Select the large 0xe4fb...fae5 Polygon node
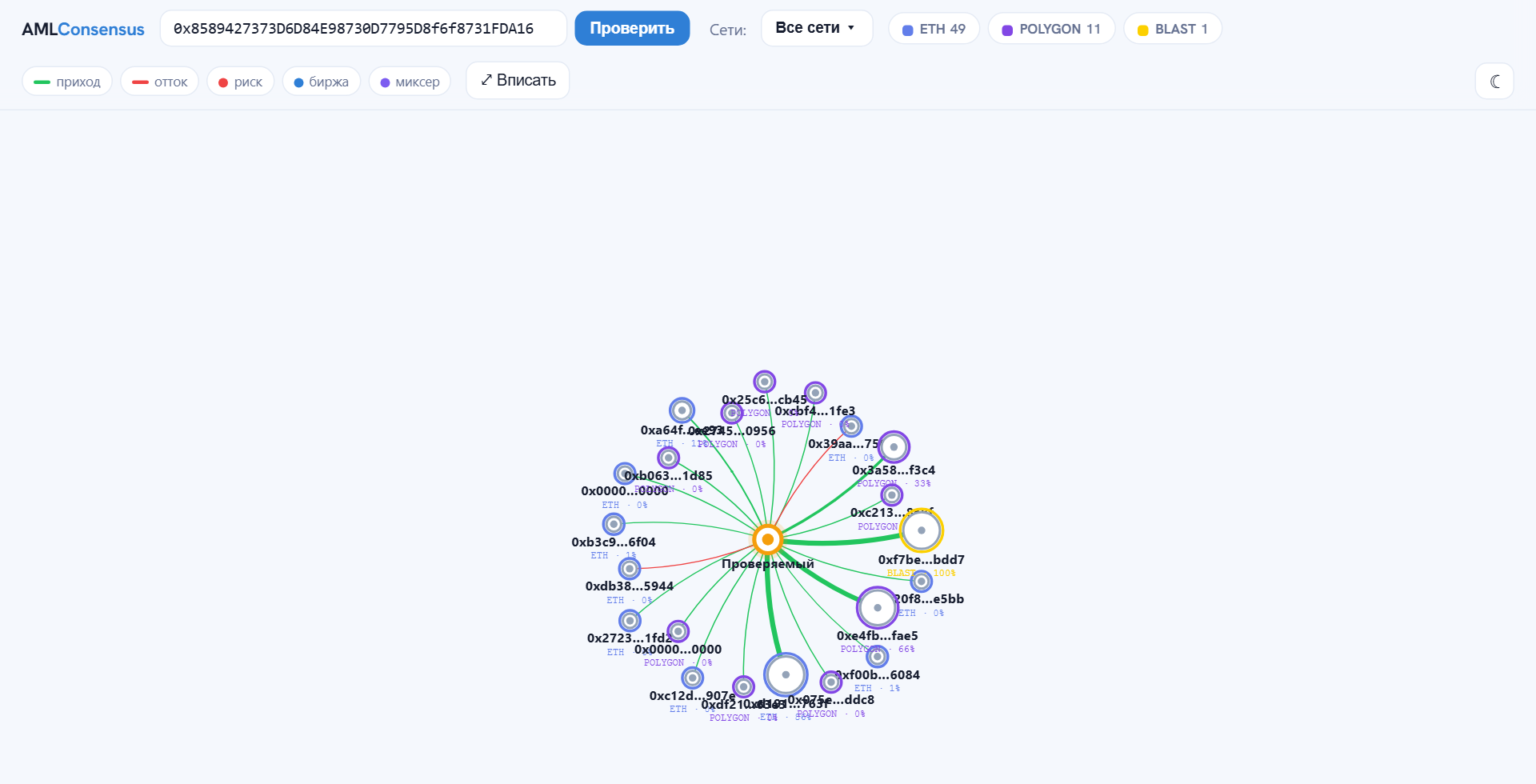 click(x=878, y=608)
